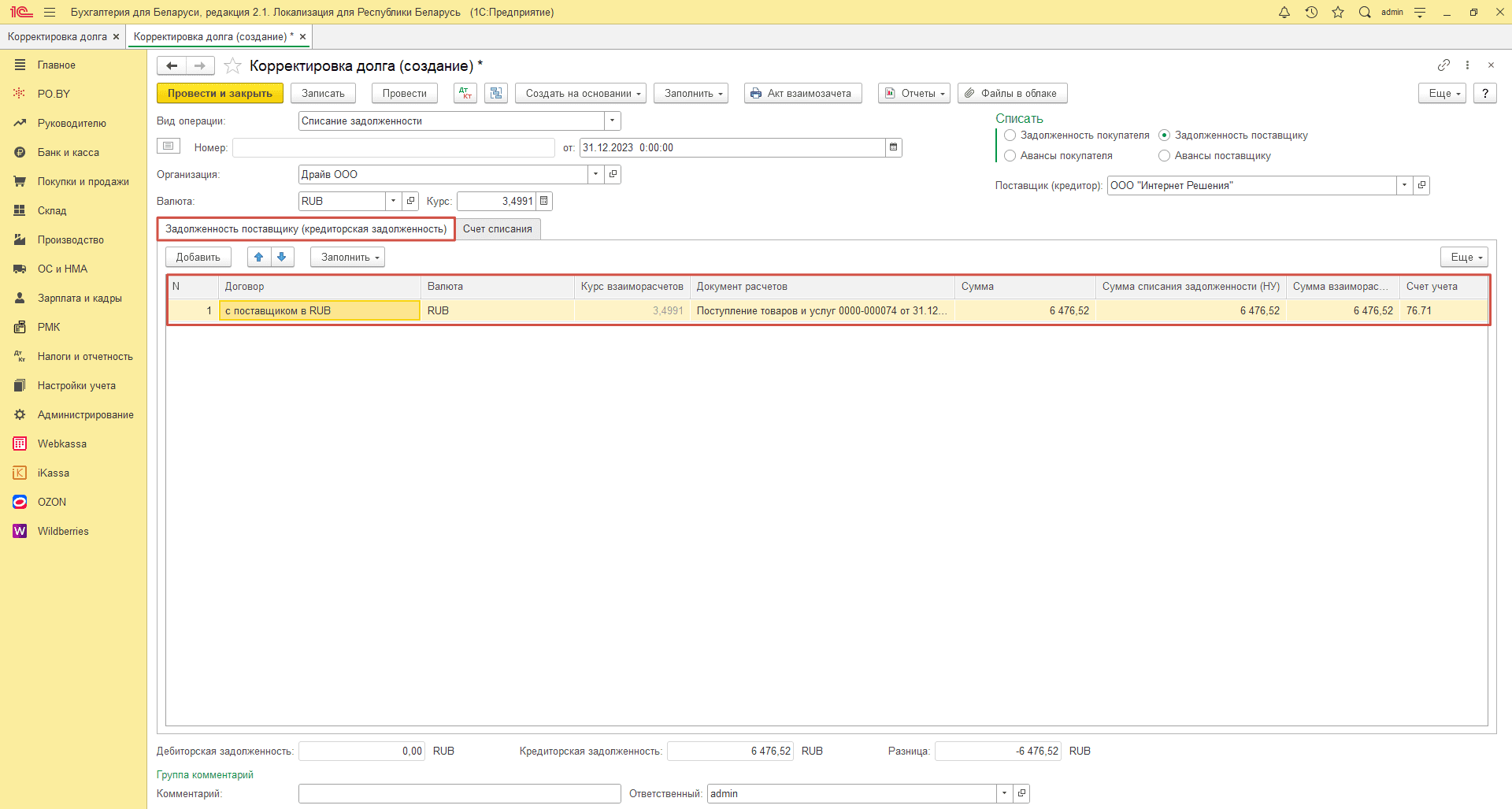The width and height of the screenshot is (1512, 809).
Task: Open the history clock icon
Action: pos(1311,12)
